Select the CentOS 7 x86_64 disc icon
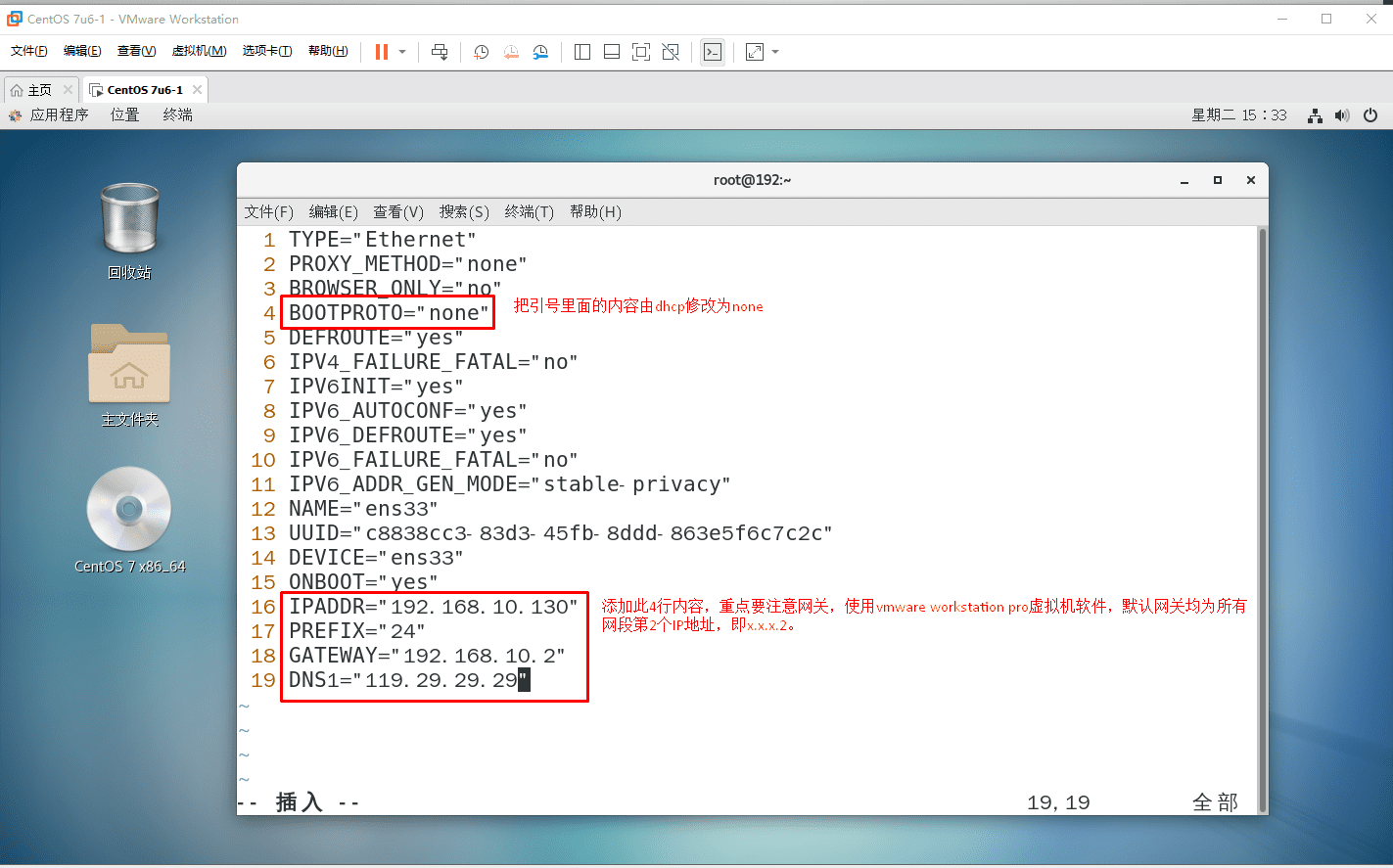This screenshot has height=868, width=1393. (129, 521)
